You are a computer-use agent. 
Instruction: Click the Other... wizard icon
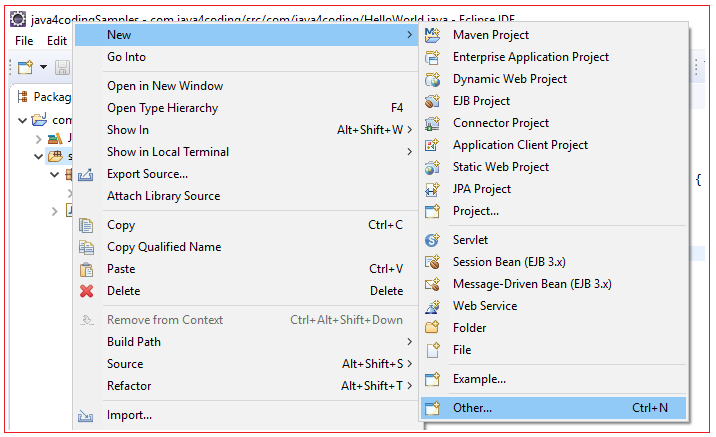[x=432, y=408]
